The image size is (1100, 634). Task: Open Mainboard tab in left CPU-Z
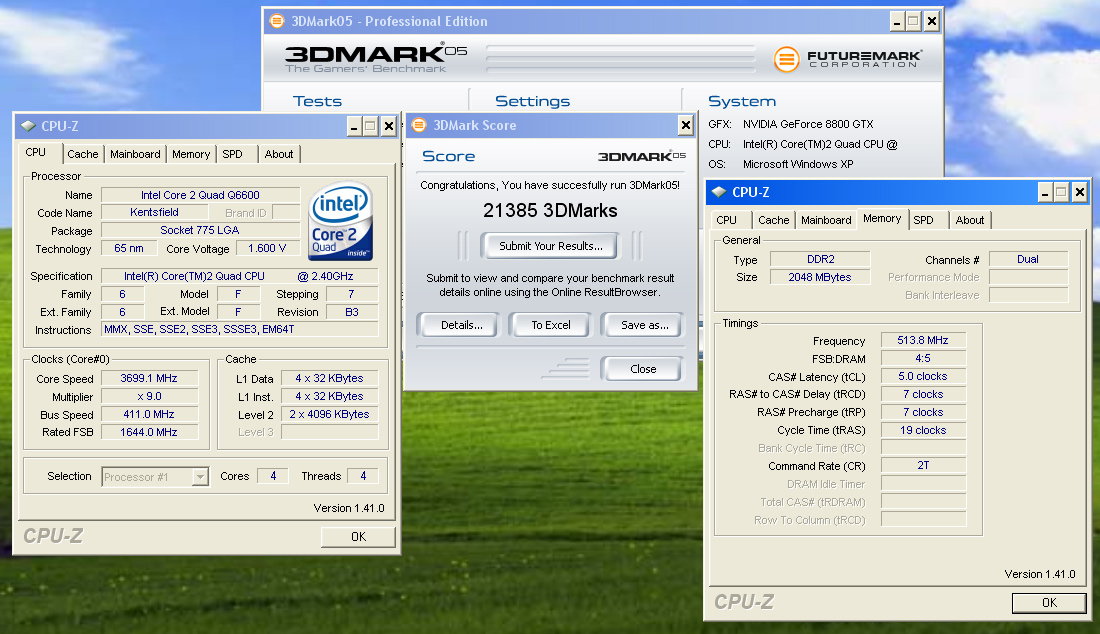(135, 154)
